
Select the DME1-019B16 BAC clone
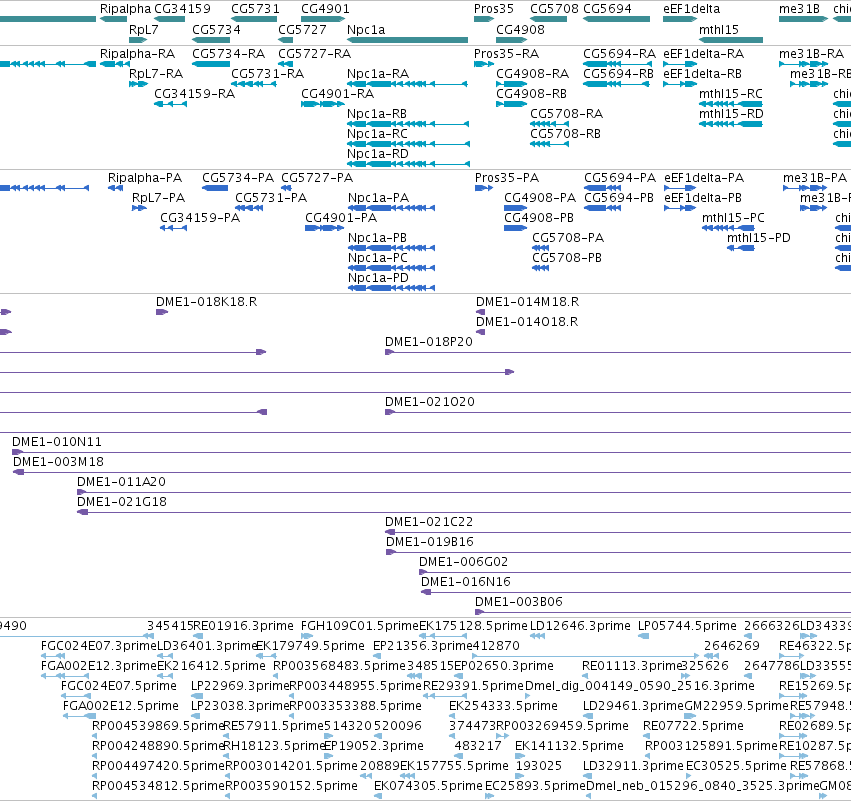pyautogui.click(x=618, y=552)
